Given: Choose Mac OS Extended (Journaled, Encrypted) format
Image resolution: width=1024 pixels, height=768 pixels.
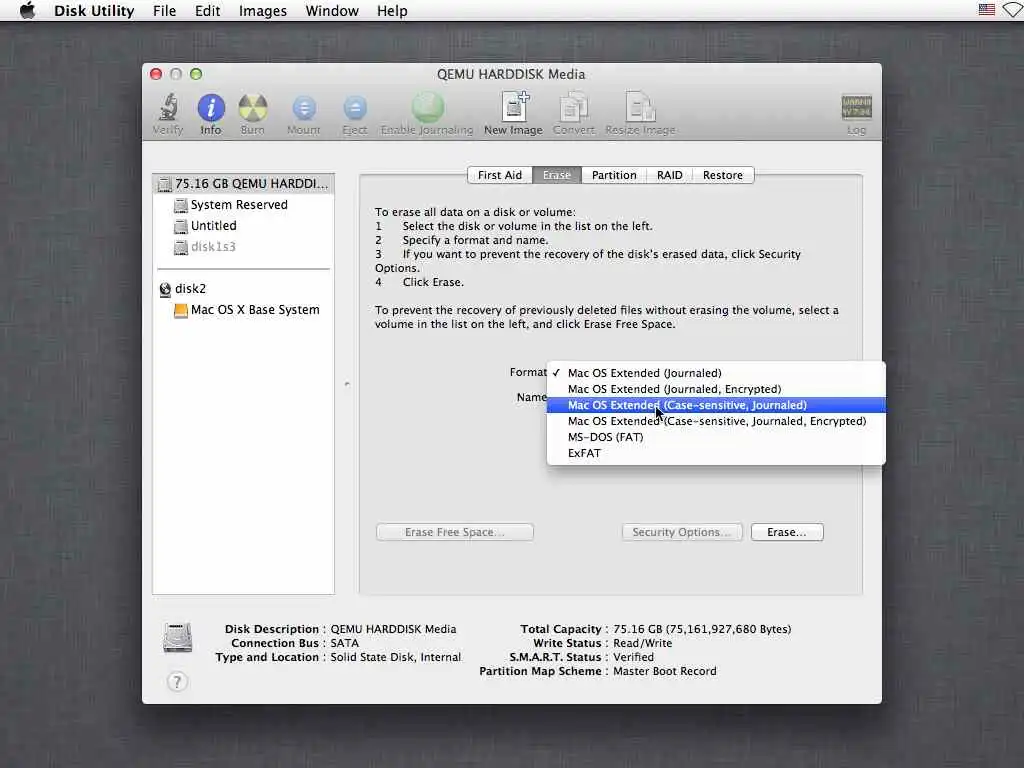Looking at the screenshot, I should pyautogui.click(x=716, y=389).
